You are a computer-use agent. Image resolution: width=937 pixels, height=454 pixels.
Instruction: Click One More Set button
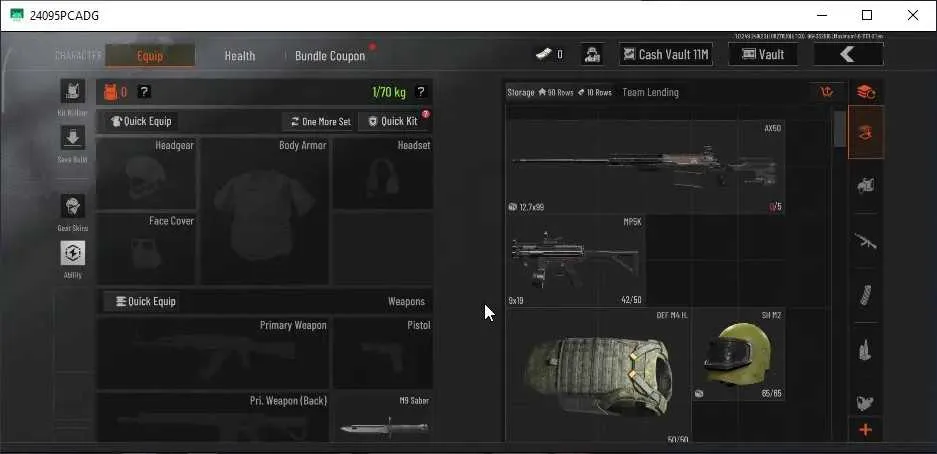pos(320,121)
